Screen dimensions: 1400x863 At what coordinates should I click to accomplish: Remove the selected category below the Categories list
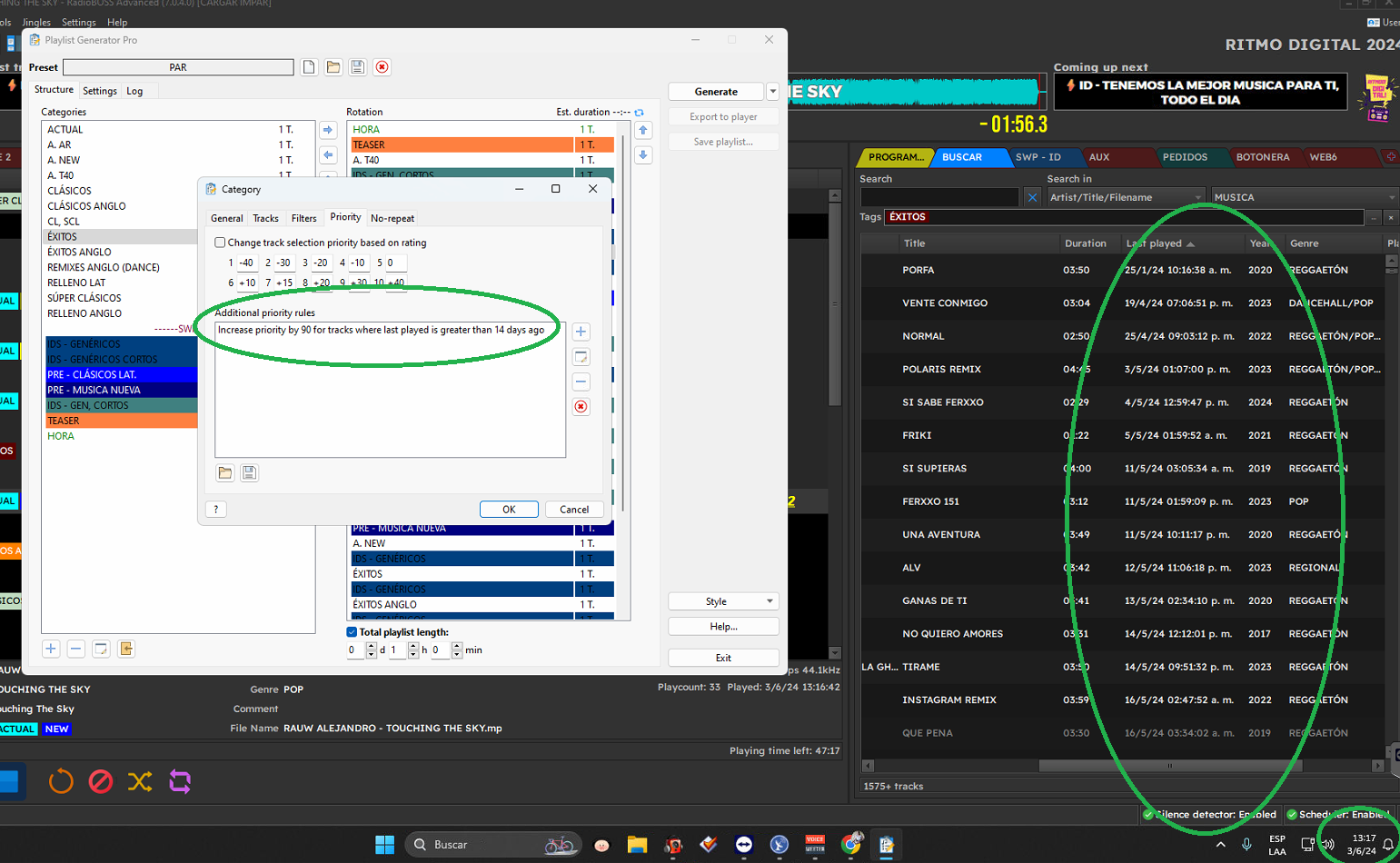76,649
